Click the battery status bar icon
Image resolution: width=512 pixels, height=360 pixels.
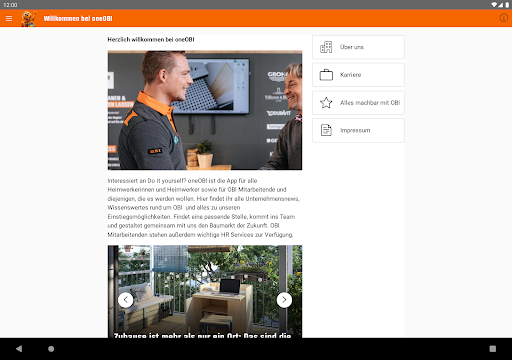tap(507, 5)
